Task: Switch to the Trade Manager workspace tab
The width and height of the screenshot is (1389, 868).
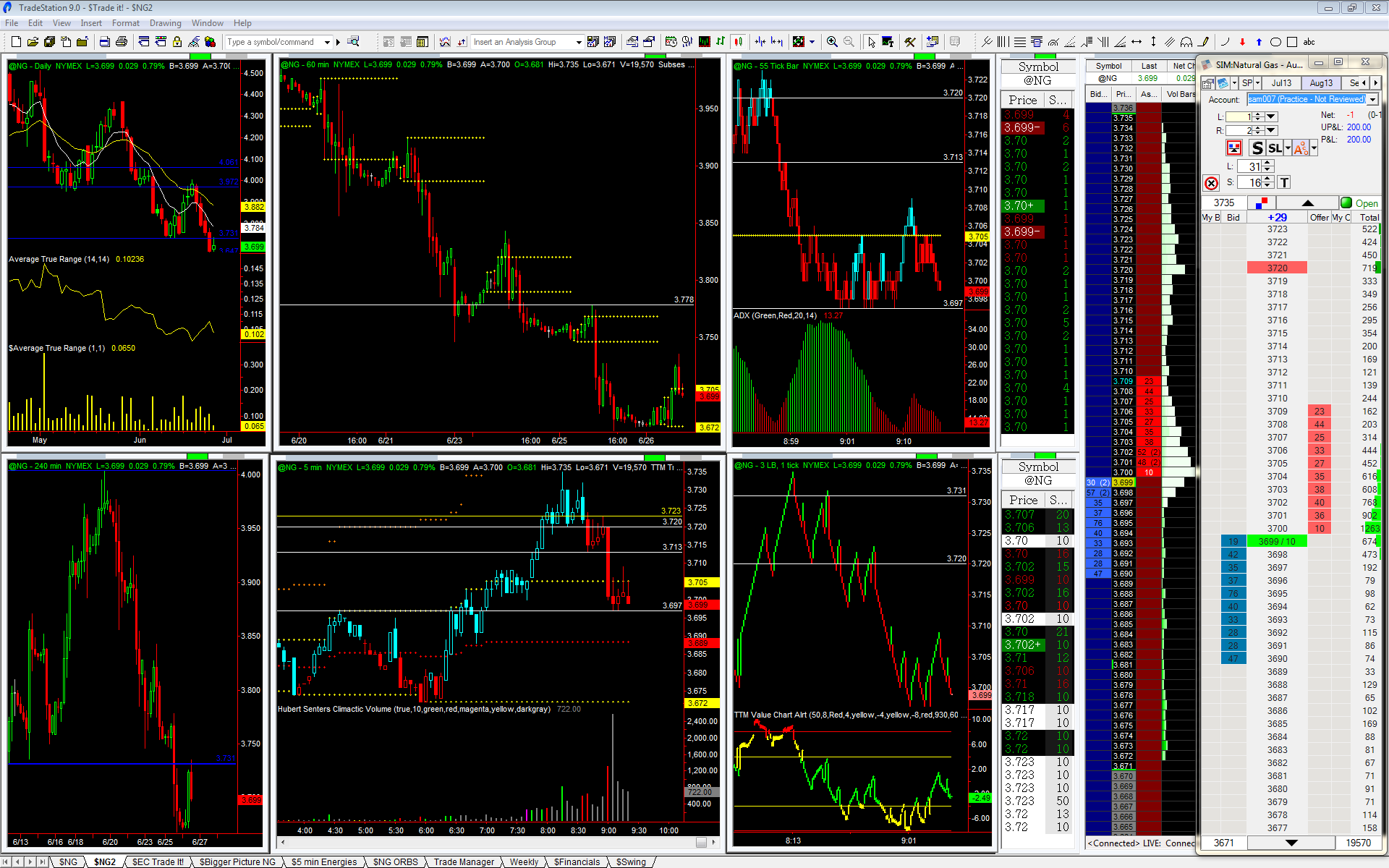Action: (464, 861)
